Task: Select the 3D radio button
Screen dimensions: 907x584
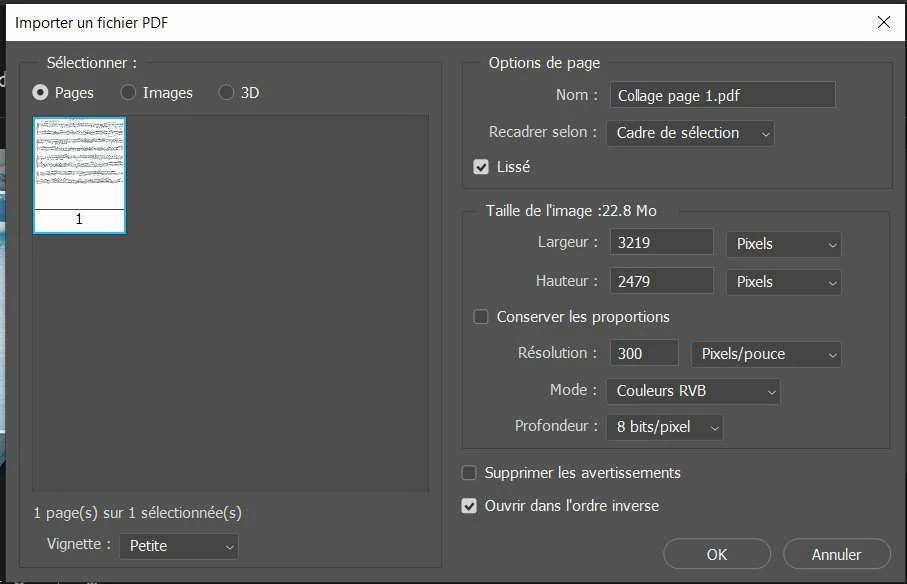Action: pos(226,93)
